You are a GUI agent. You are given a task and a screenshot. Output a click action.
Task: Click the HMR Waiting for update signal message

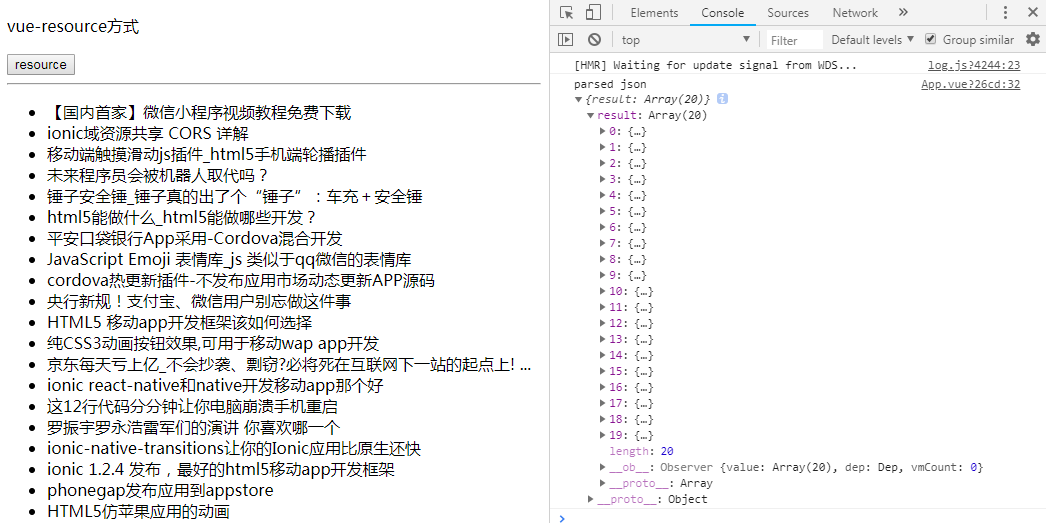point(715,65)
